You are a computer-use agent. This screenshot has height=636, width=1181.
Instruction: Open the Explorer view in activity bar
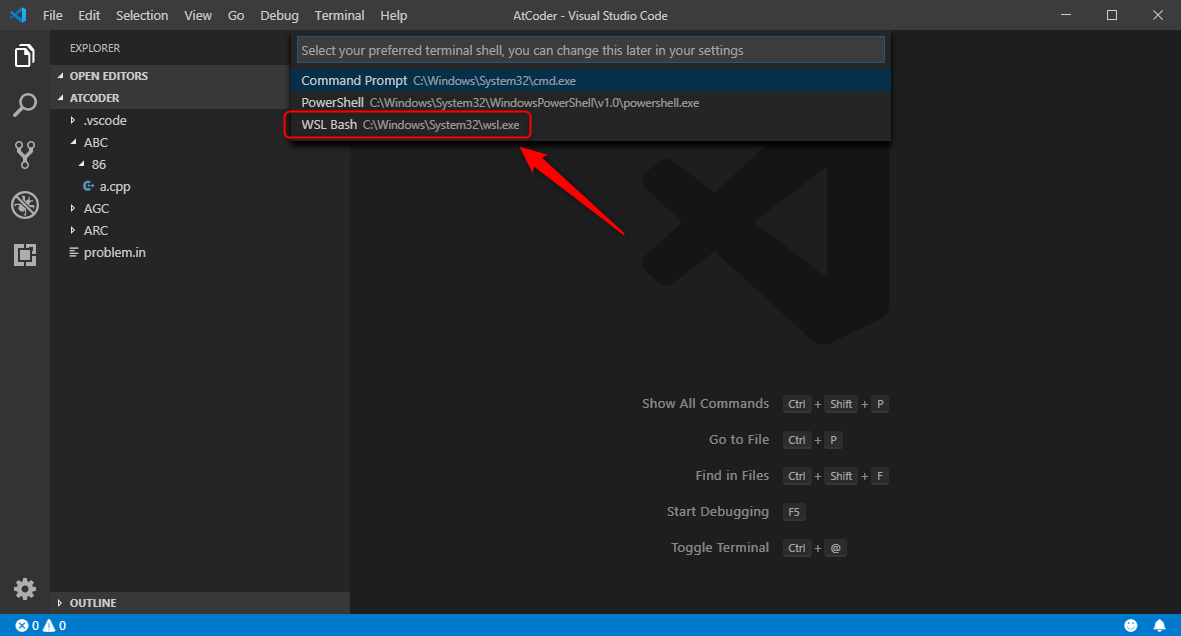point(25,56)
